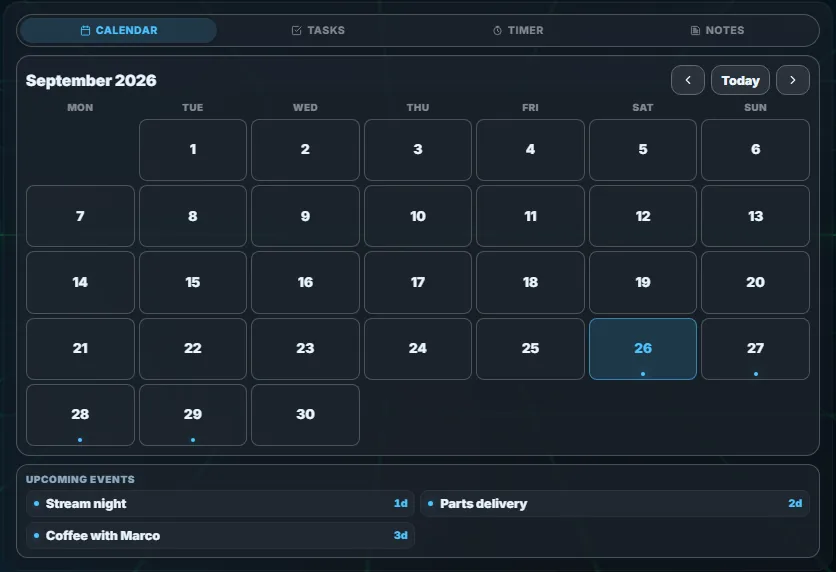Viewport: 836px width, 572px height.
Task: Select September 10
Action: coord(417,216)
